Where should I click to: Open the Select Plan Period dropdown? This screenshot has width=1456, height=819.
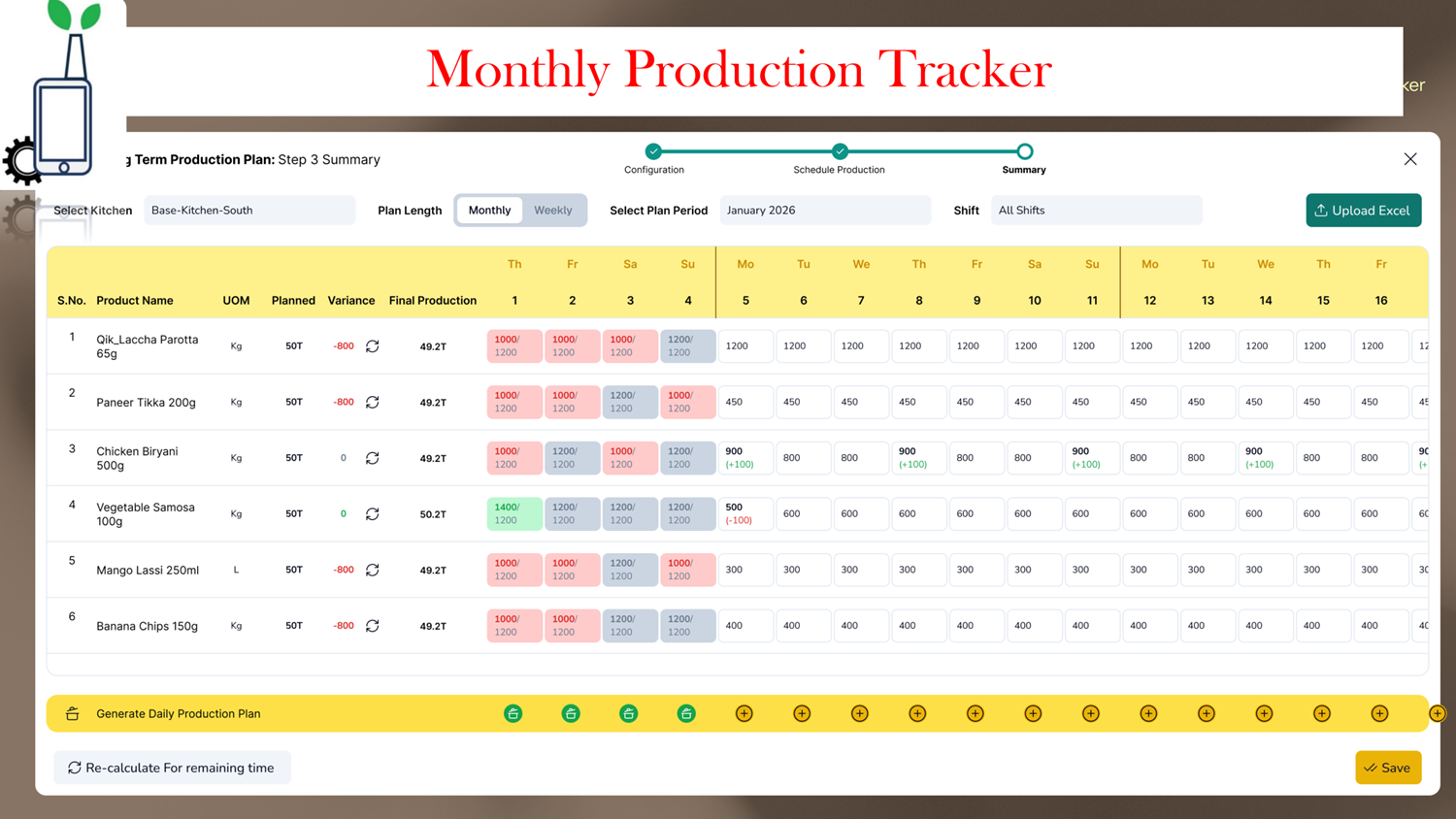click(824, 211)
